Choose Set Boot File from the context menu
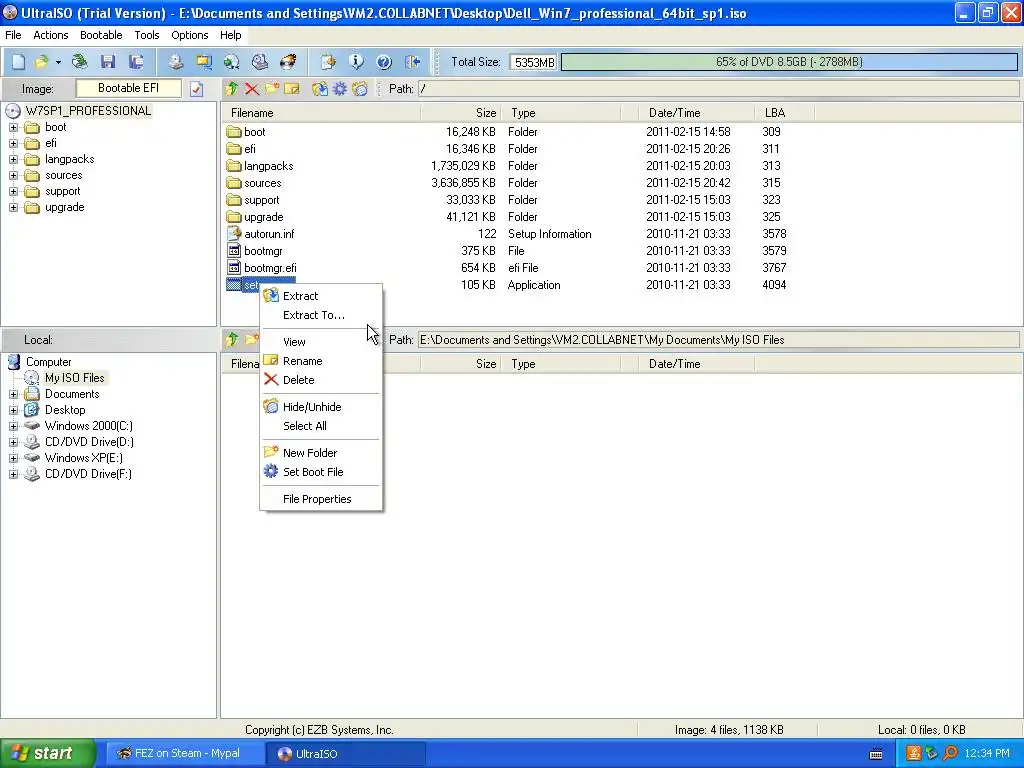Screen dimensions: 1024x768 coord(321,472)
